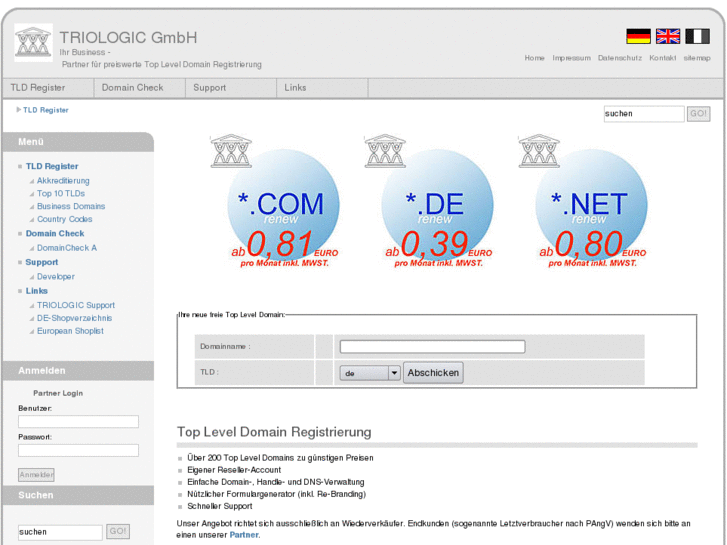
Task: Open the TLD dropdown showing de
Action: click(370, 373)
